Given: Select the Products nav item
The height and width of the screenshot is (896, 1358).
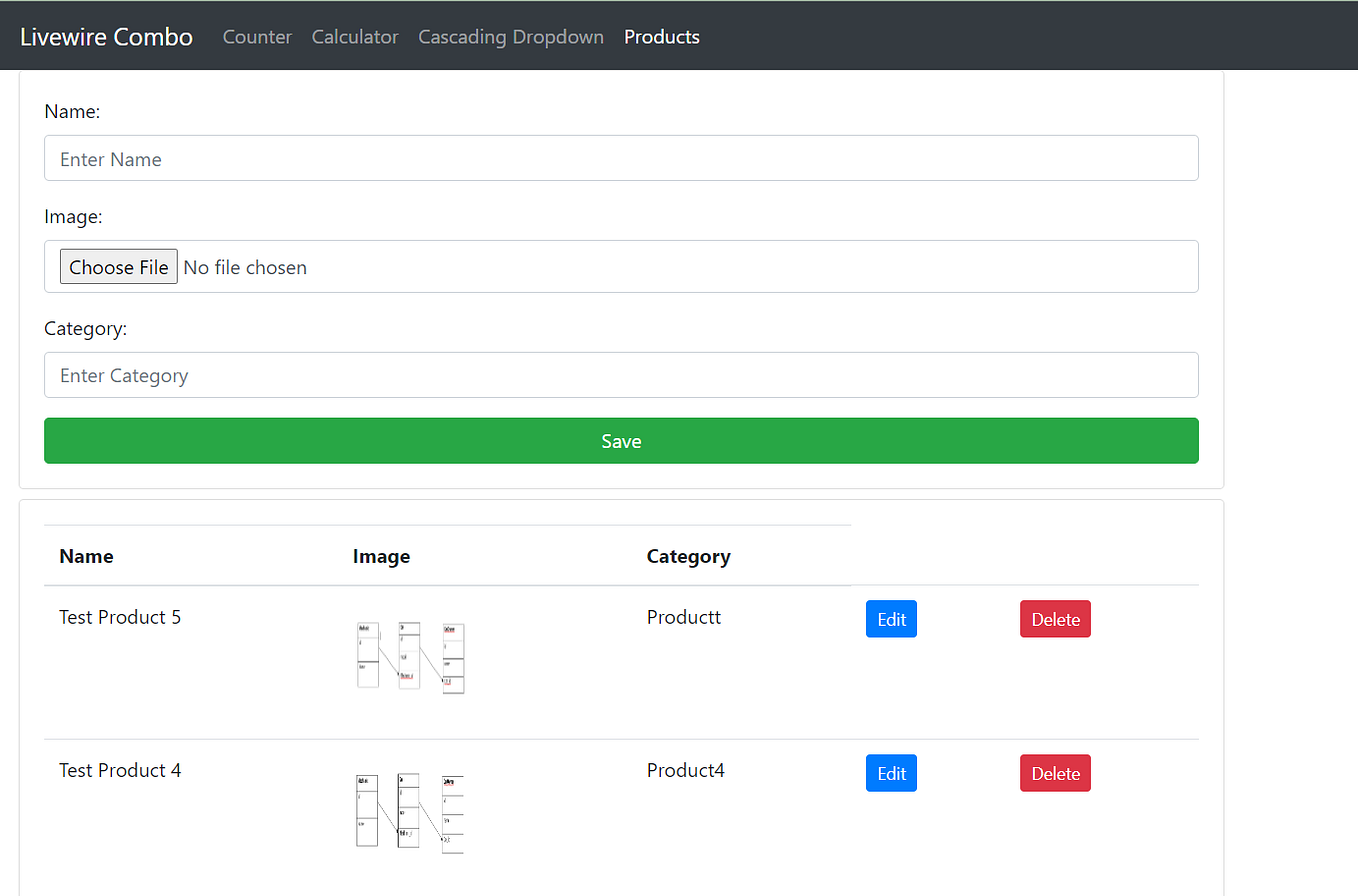Looking at the screenshot, I should click(661, 36).
